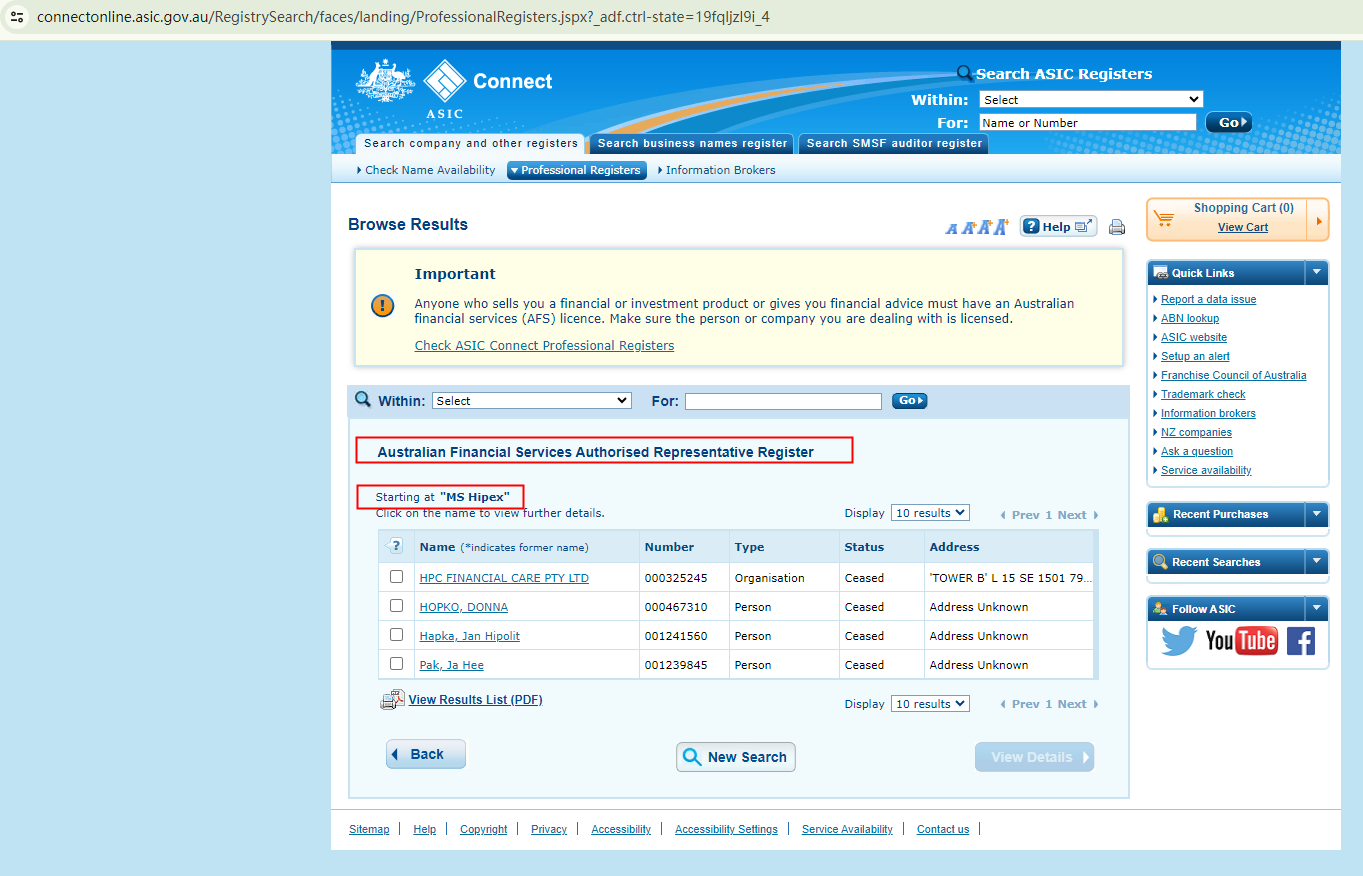Tick the HOPKO, DONNA checkbox
This screenshot has height=876, width=1363.
coord(396,606)
